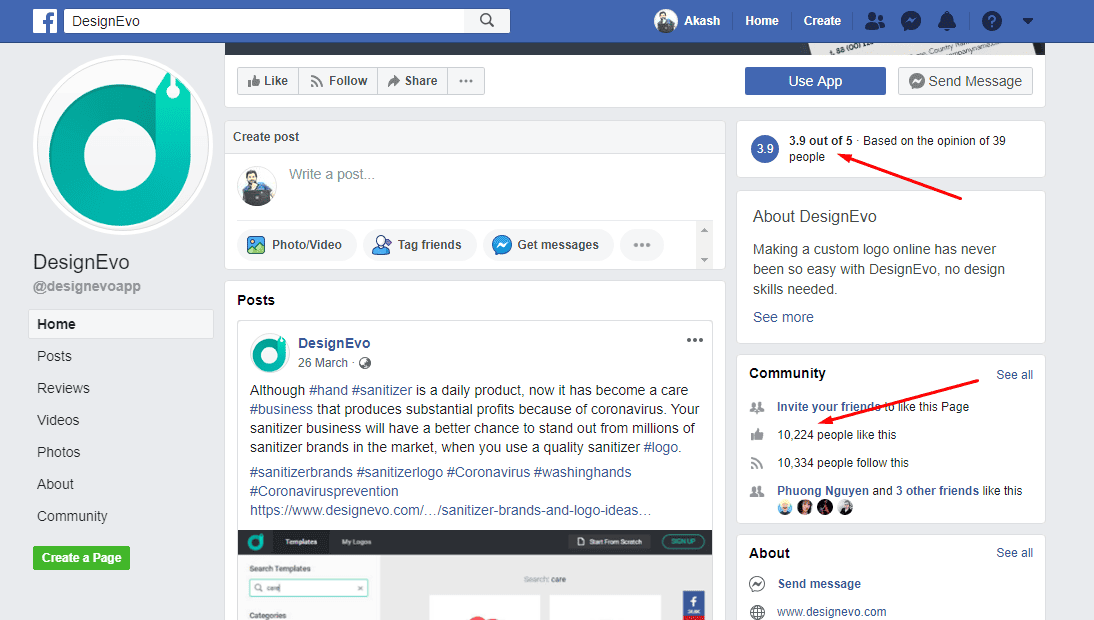Image resolution: width=1094 pixels, height=620 pixels.
Task: Click the search magnifier button
Action: coord(487,21)
